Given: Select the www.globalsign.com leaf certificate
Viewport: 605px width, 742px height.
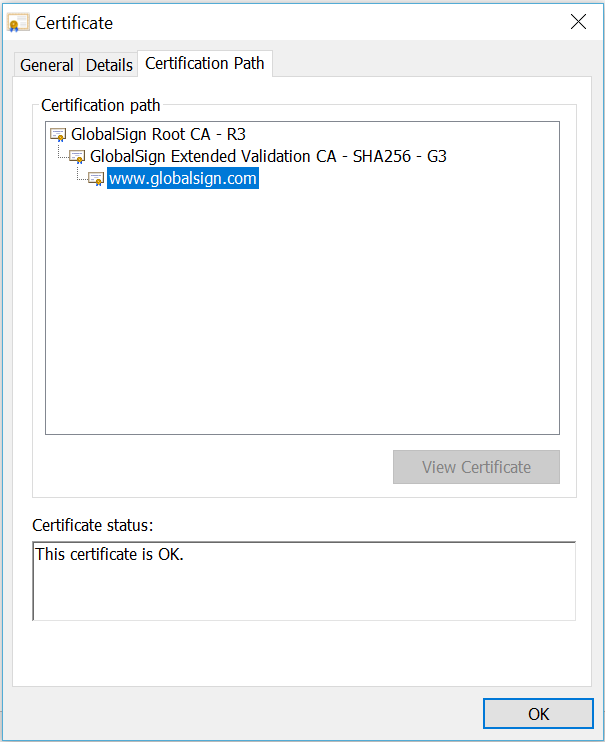Looking at the screenshot, I should pos(183,179).
